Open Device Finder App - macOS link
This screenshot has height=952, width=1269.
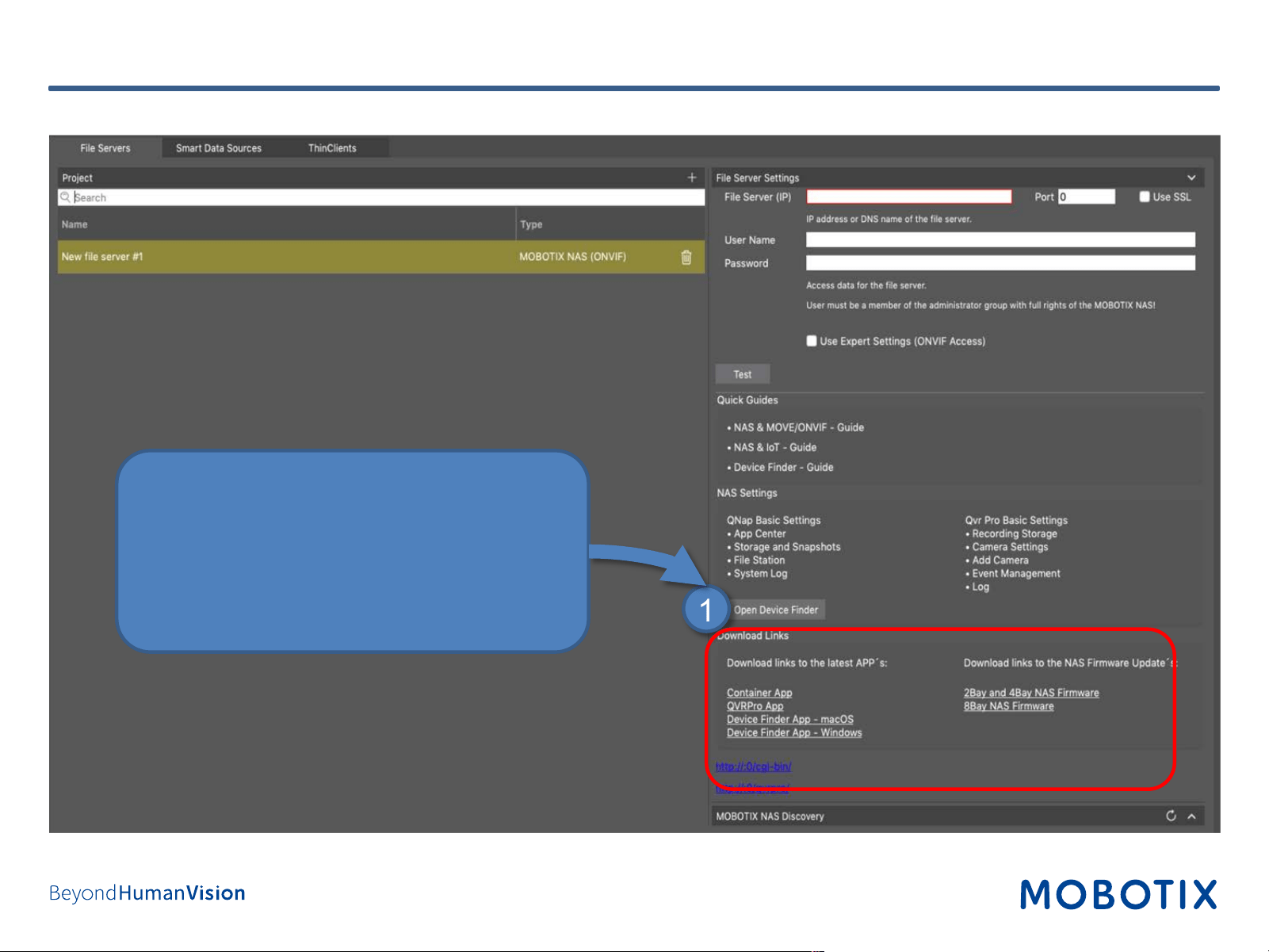click(790, 720)
